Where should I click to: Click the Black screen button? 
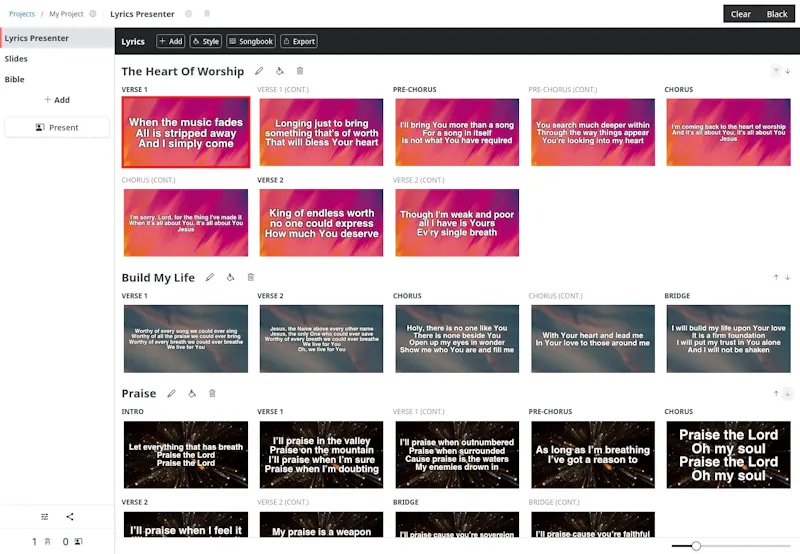(x=777, y=14)
